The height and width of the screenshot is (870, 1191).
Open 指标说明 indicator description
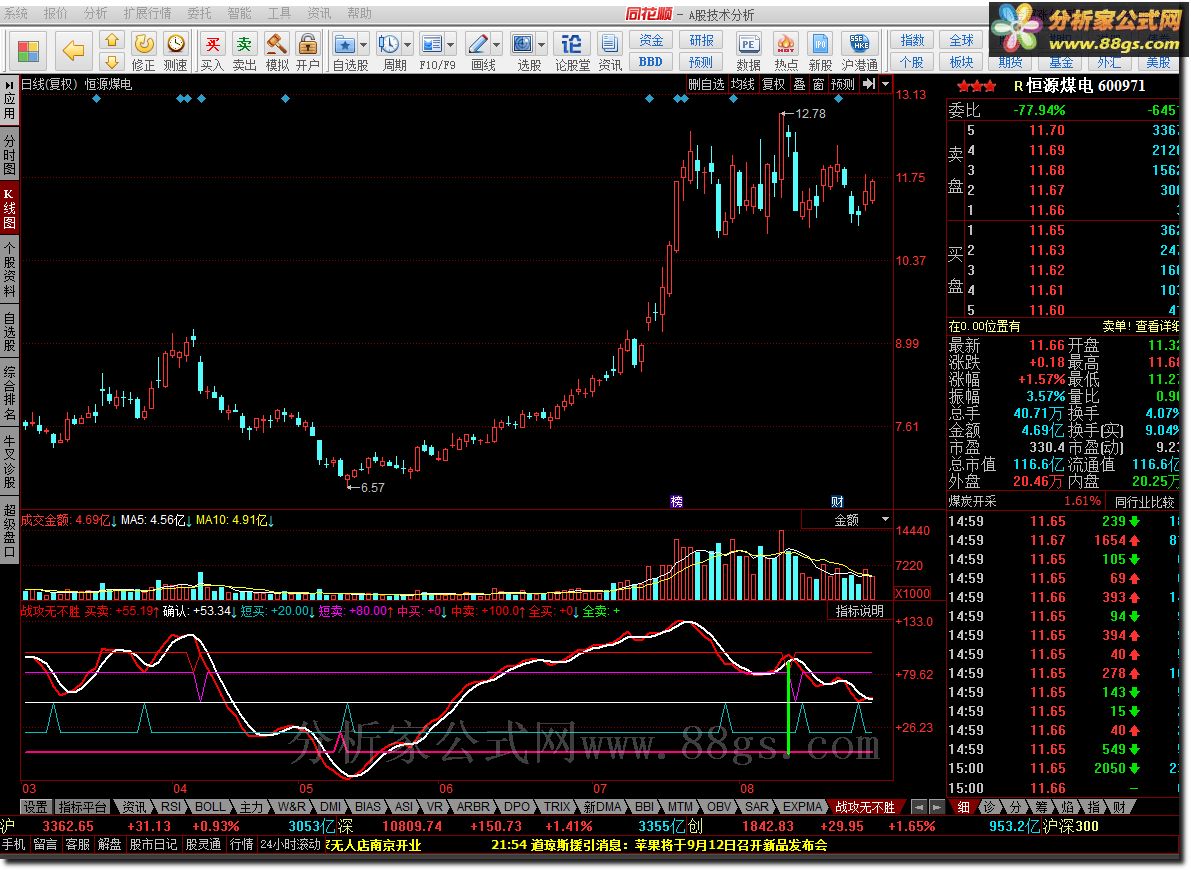click(859, 611)
